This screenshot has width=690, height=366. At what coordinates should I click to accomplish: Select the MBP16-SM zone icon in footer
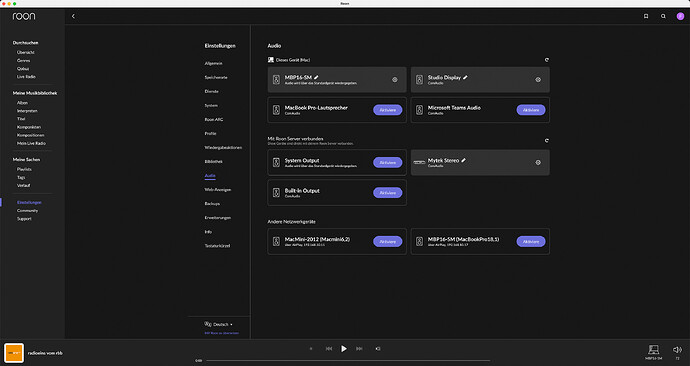pyautogui.click(x=653, y=350)
